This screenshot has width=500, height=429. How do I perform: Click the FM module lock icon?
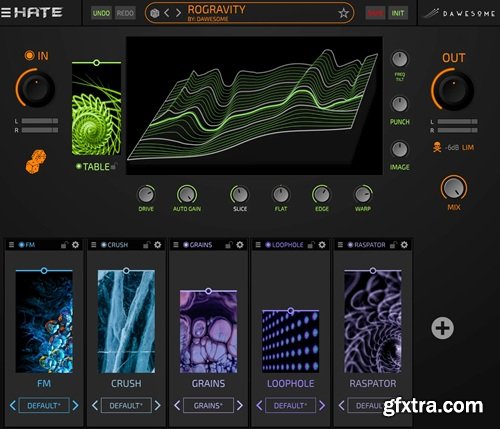pyautogui.click(x=64, y=245)
